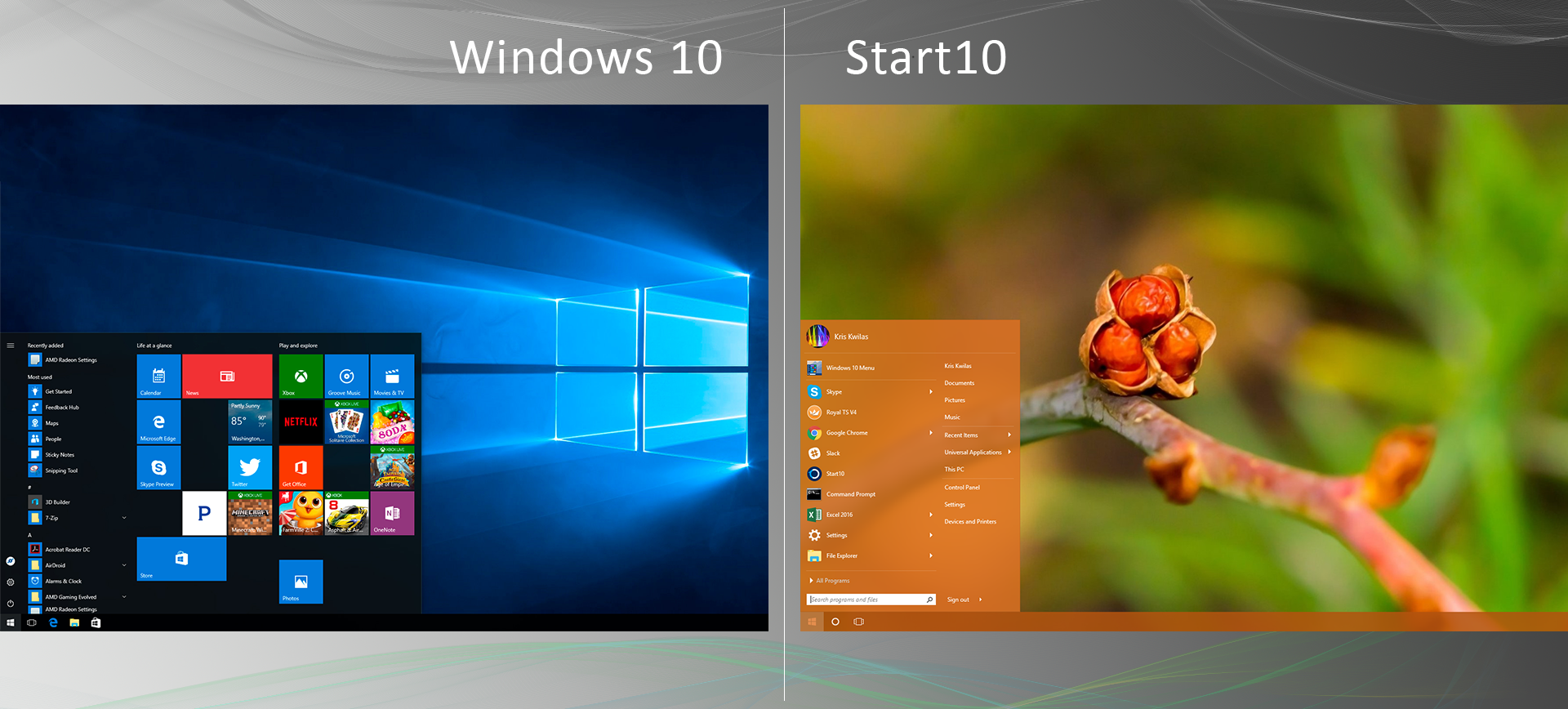Open Cortana circle on Start10 taskbar
The height and width of the screenshot is (709, 1568).
click(835, 622)
